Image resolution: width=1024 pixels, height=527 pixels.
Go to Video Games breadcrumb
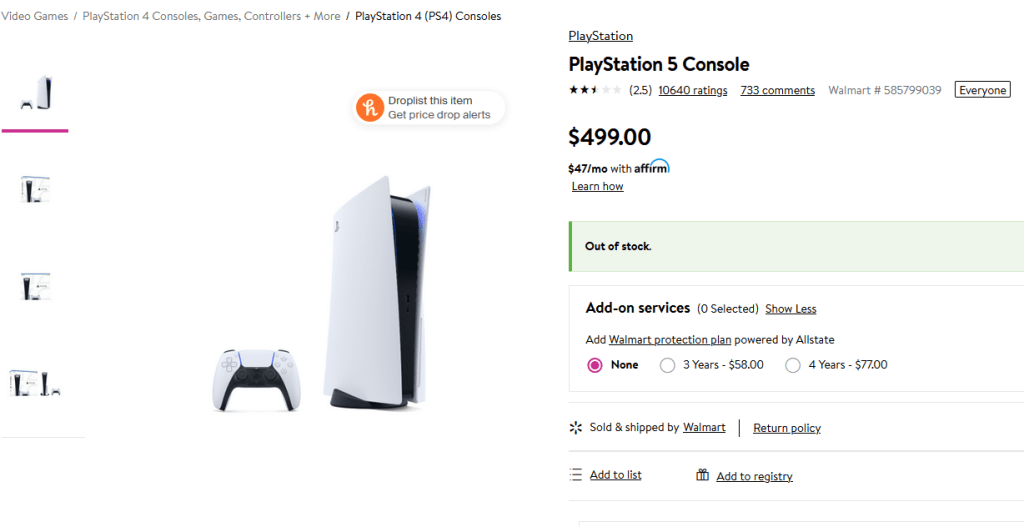tap(34, 16)
